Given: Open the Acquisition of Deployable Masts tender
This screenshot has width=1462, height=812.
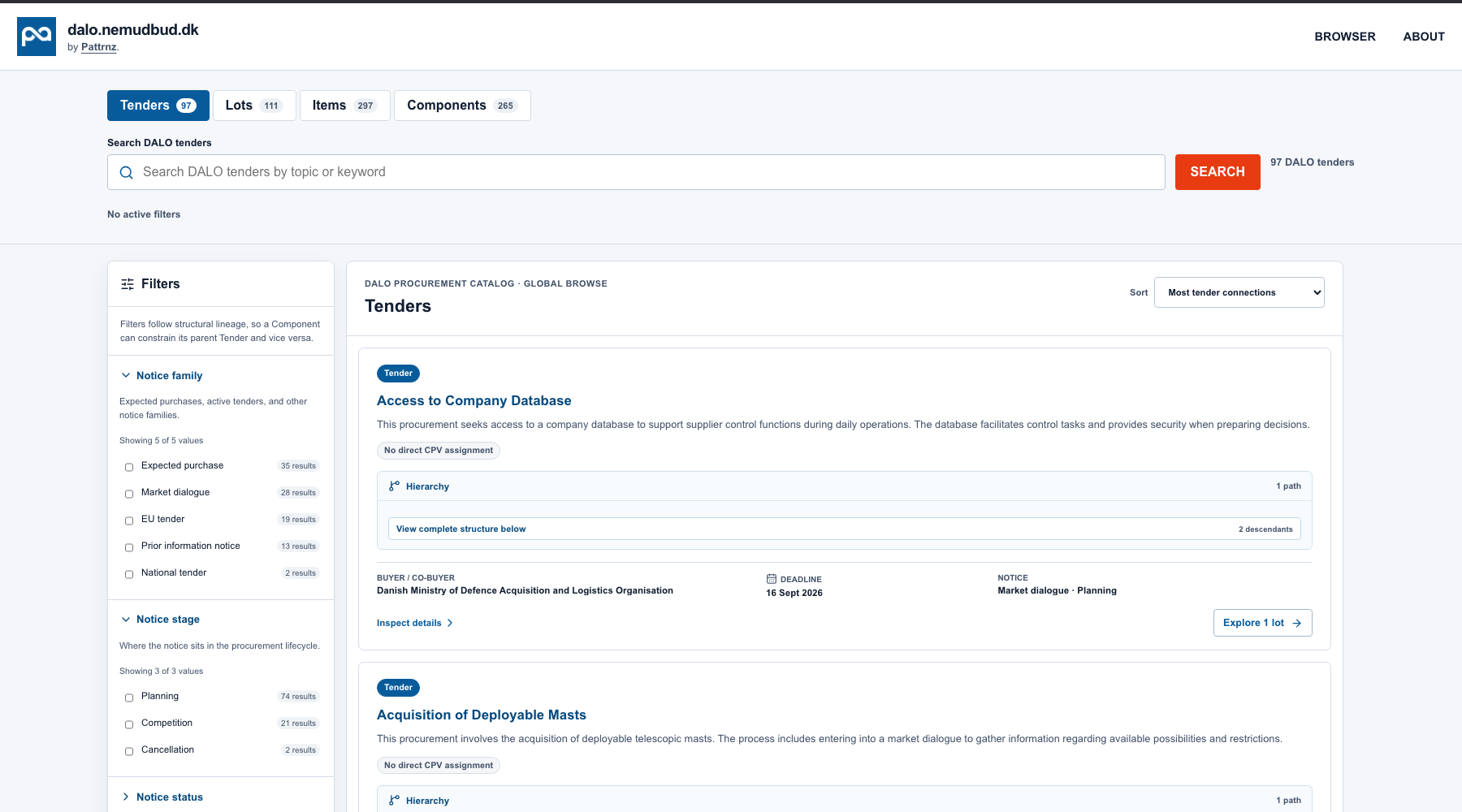Looking at the screenshot, I should pos(482,715).
